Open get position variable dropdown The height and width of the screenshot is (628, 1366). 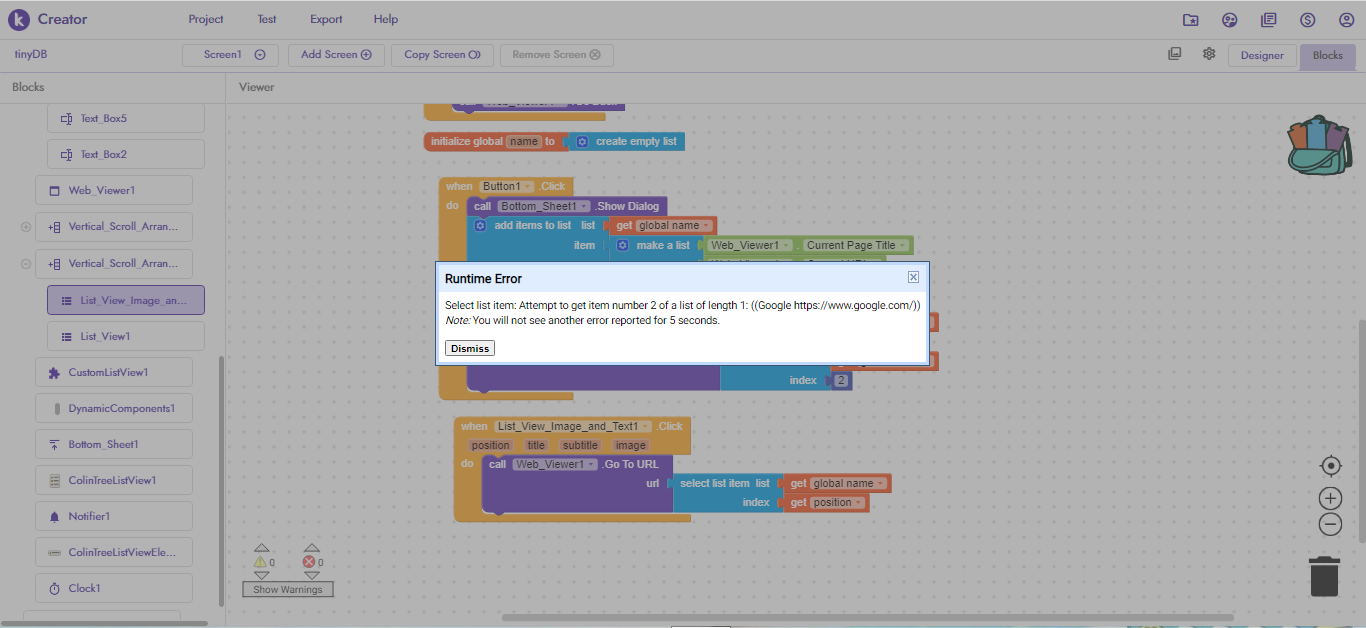[x=835, y=503]
